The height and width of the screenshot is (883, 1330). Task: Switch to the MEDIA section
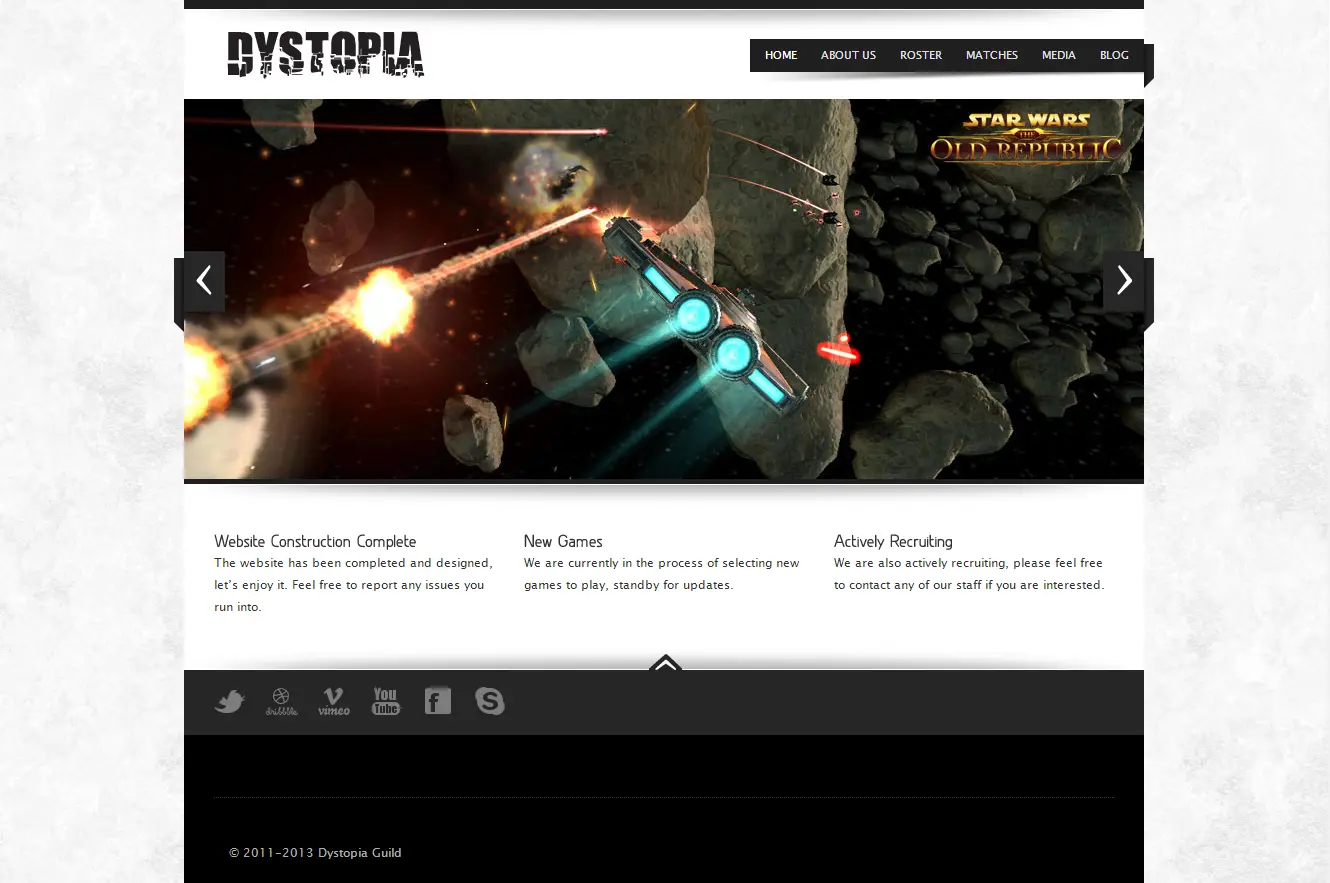click(x=1058, y=55)
